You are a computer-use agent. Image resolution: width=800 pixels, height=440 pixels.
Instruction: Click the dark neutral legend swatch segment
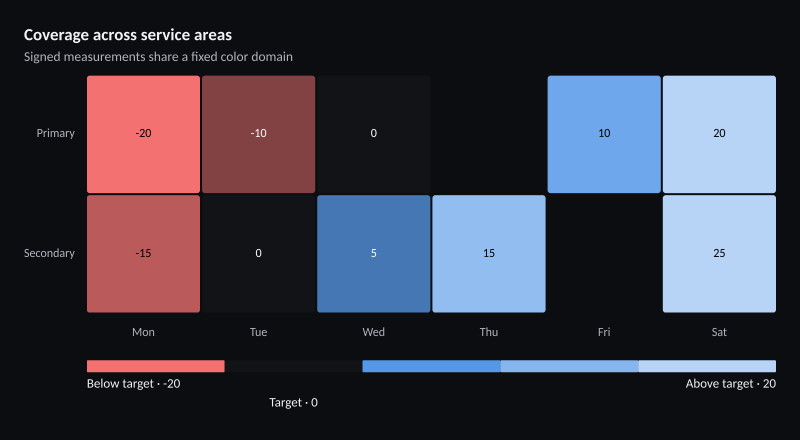[x=293, y=366]
